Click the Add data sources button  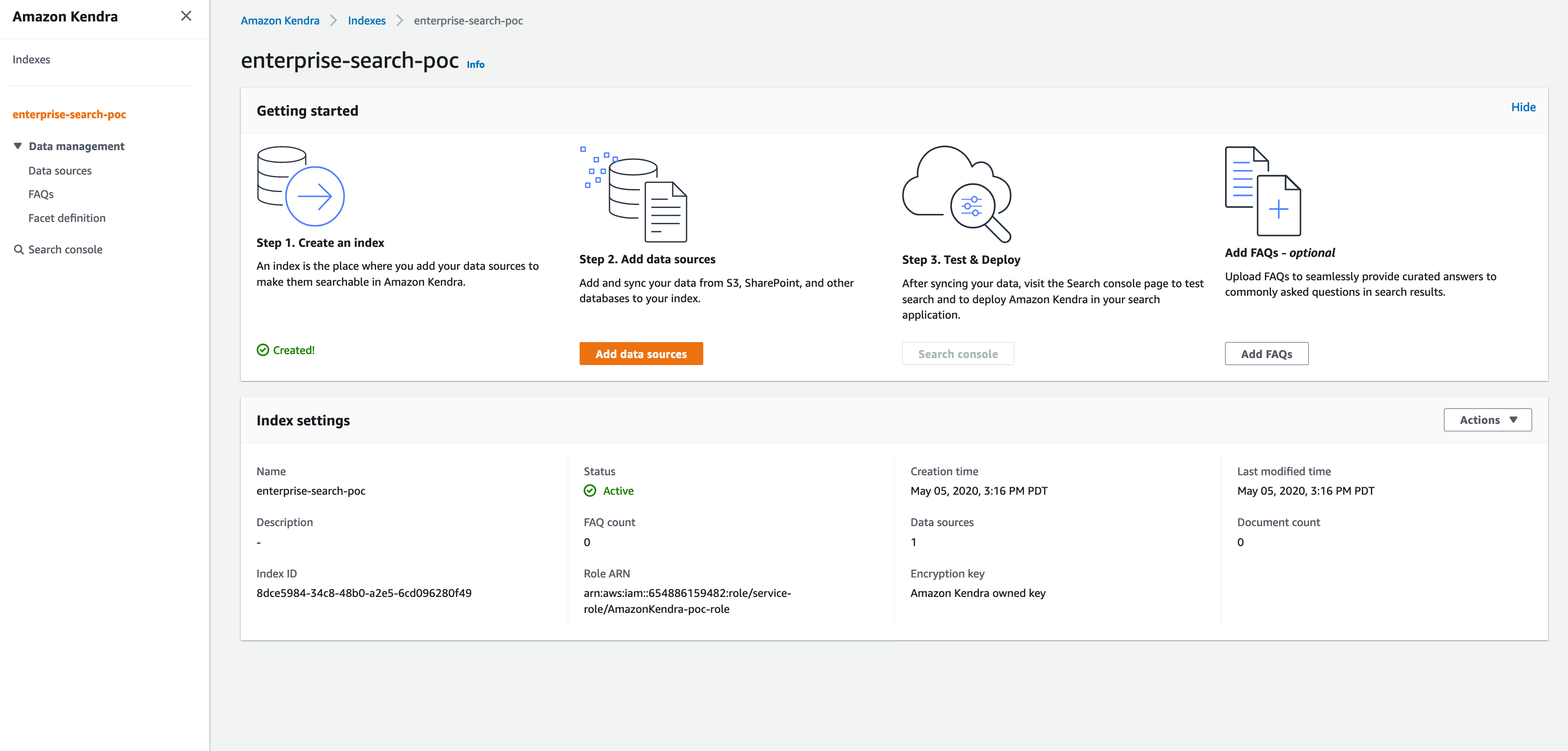coord(641,353)
